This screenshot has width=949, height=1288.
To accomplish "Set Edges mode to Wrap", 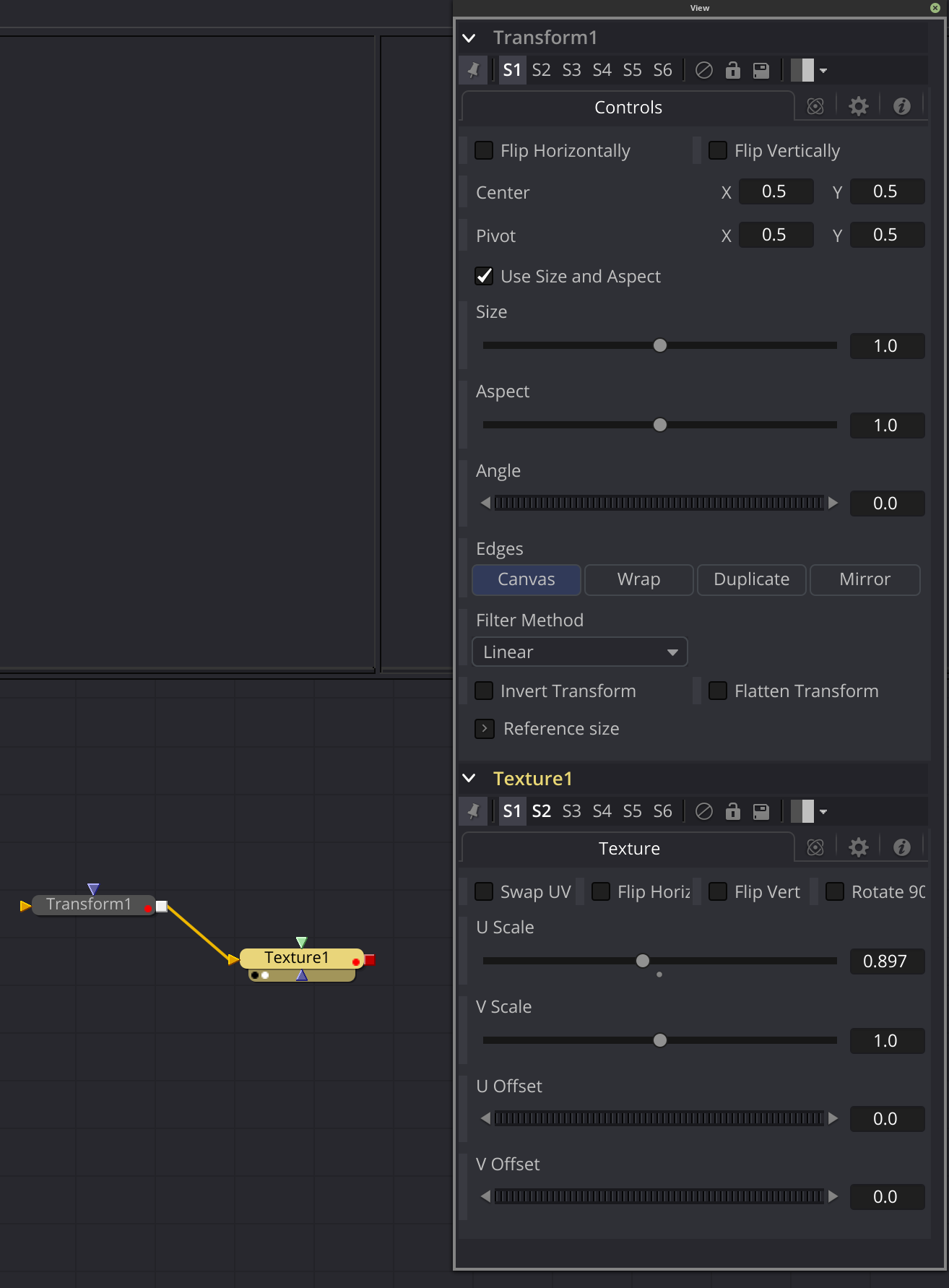I will 639,579.
